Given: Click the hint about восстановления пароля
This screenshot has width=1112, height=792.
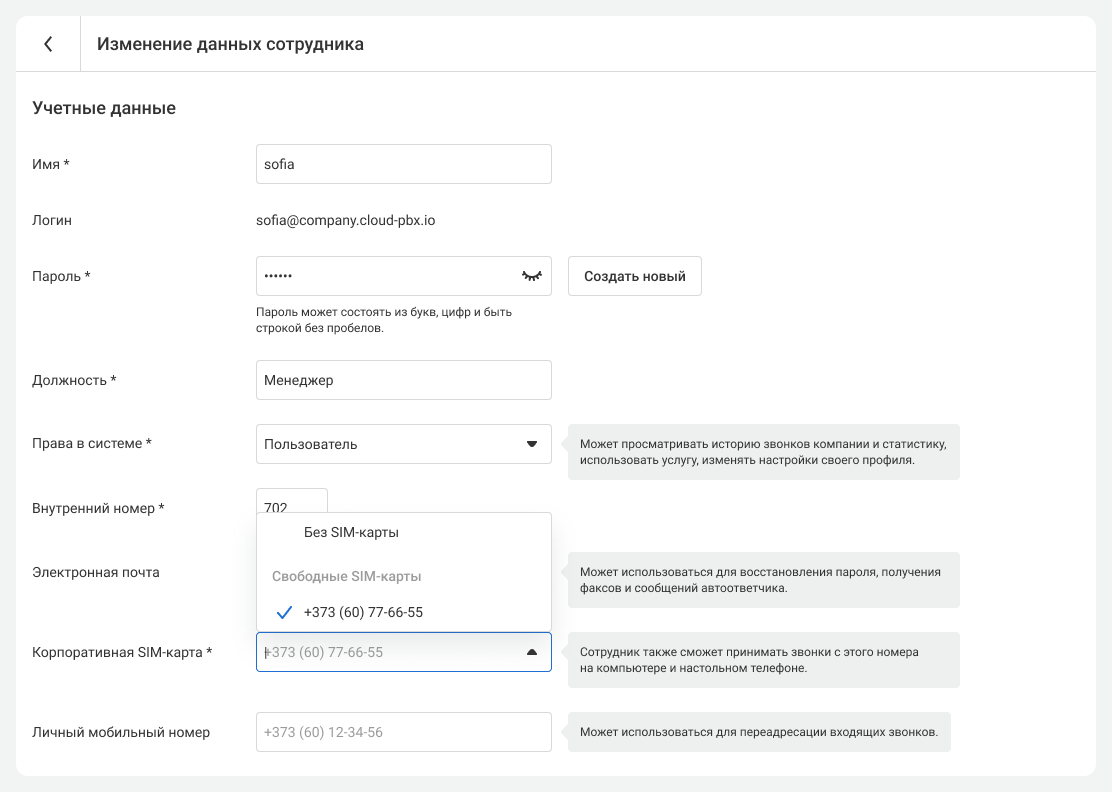Looking at the screenshot, I should click(x=762, y=580).
